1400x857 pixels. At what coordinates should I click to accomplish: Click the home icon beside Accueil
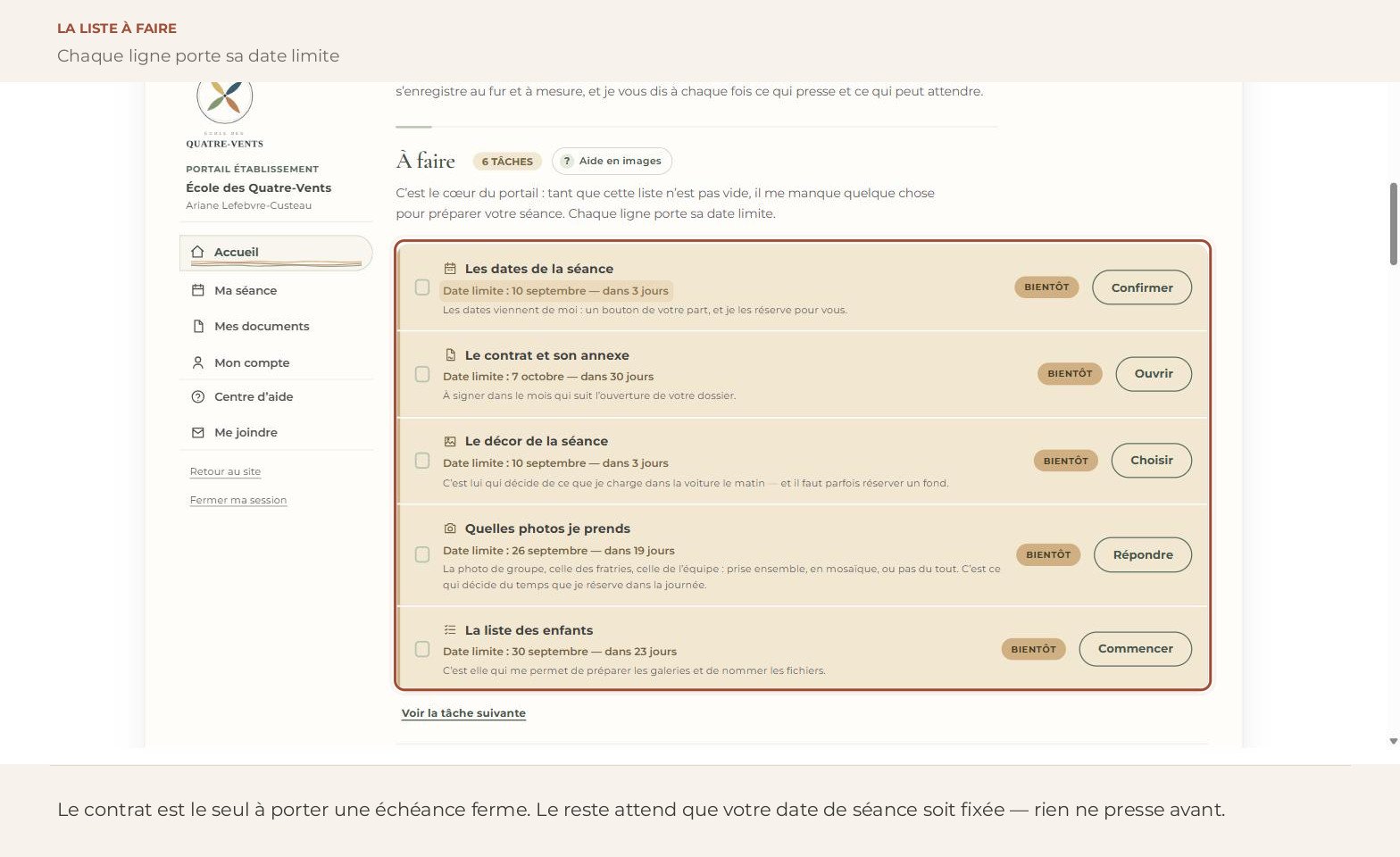(x=197, y=252)
